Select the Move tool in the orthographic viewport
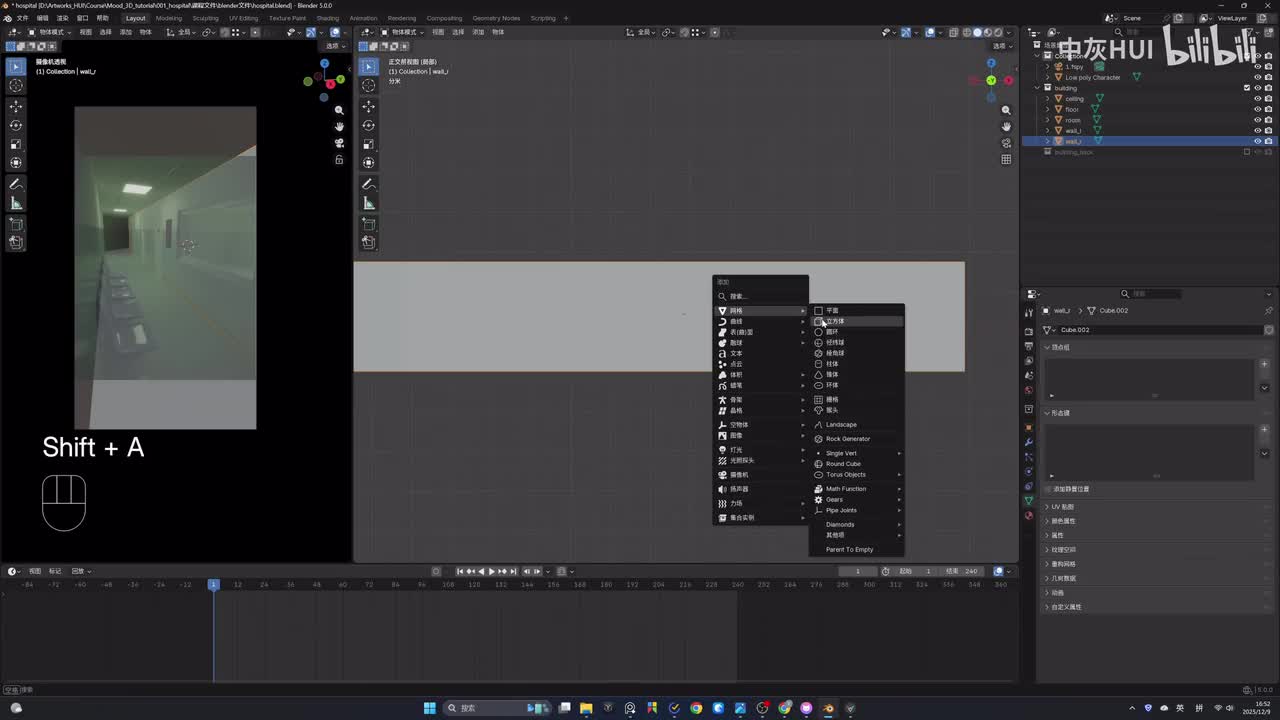This screenshot has height=720, width=1280. pyautogui.click(x=369, y=106)
